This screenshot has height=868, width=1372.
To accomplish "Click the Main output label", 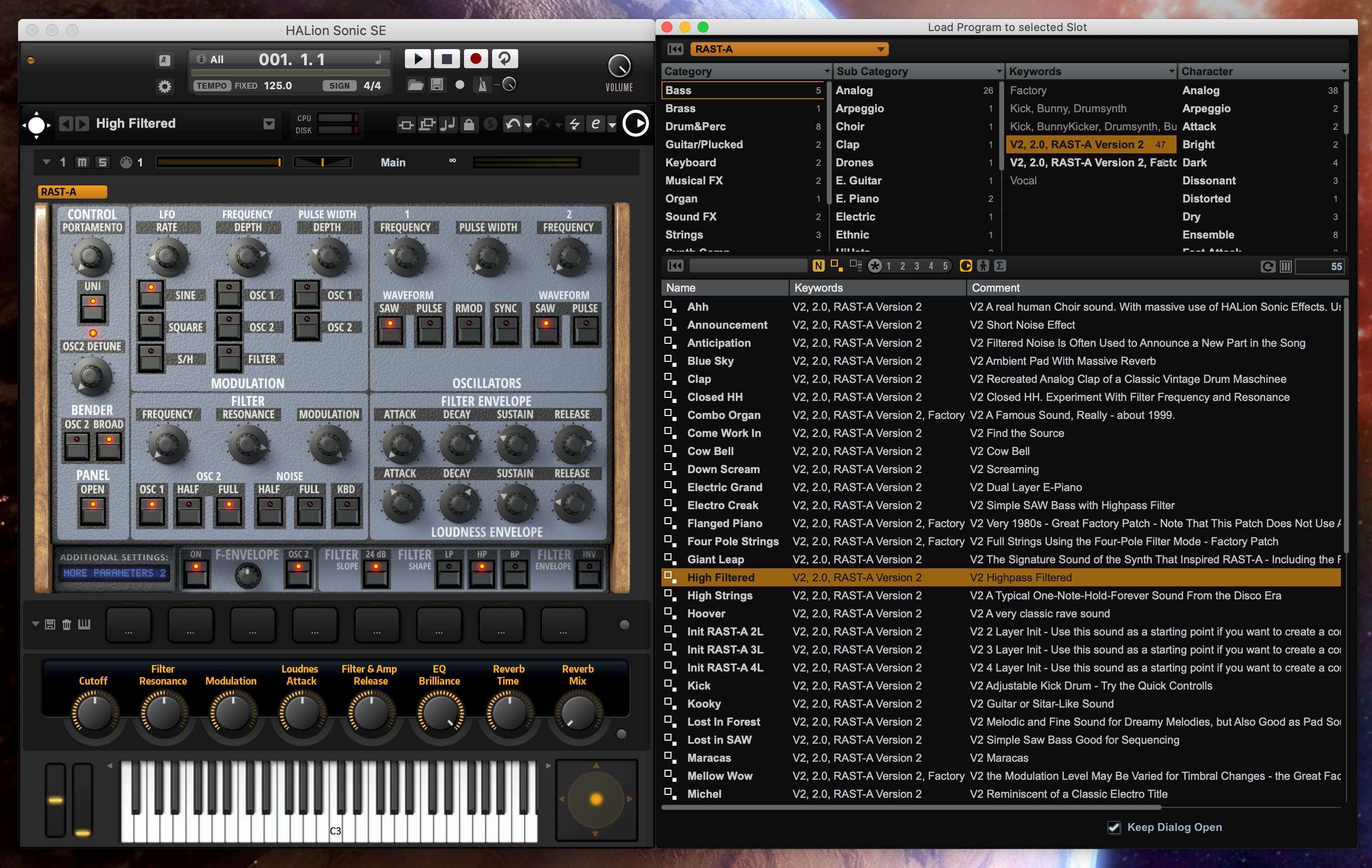I will pyautogui.click(x=393, y=162).
